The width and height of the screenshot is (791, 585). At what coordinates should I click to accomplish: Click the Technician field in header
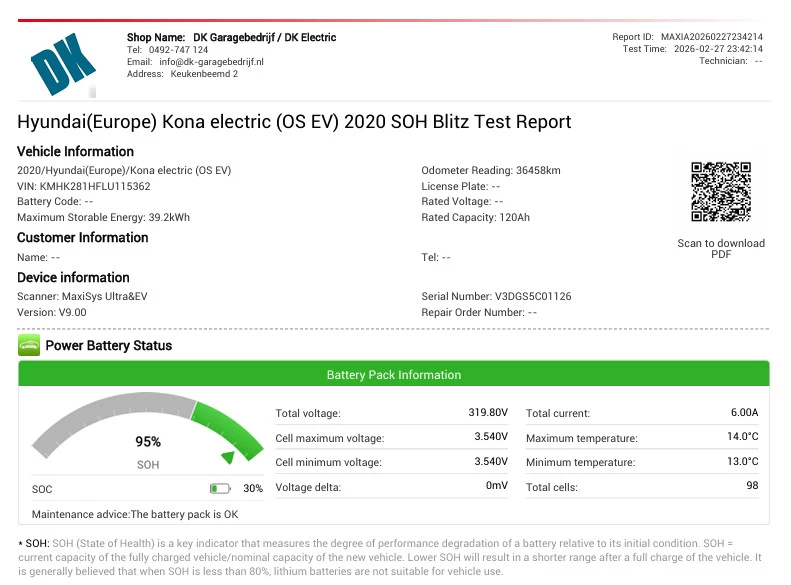(730, 61)
